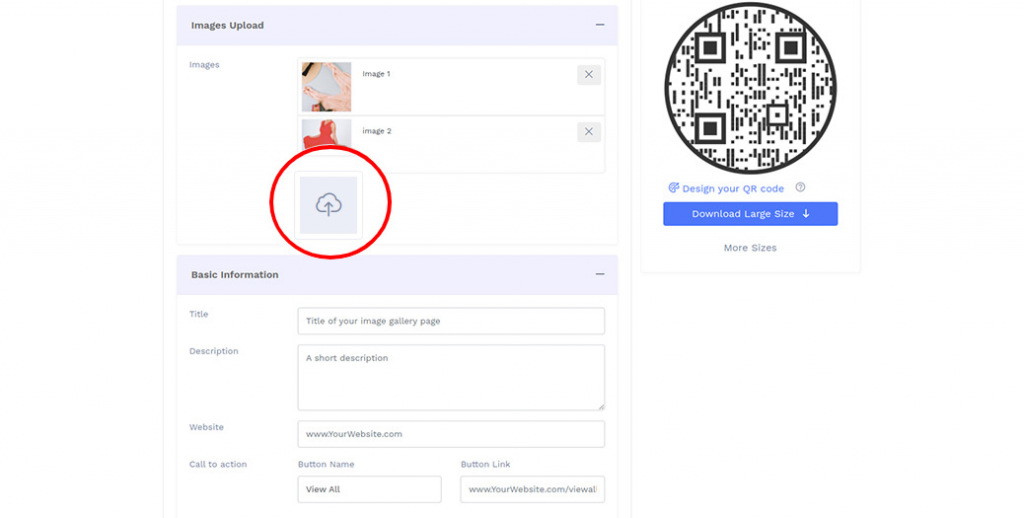Select the Website input field
1024x518 pixels.
(451, 434)
